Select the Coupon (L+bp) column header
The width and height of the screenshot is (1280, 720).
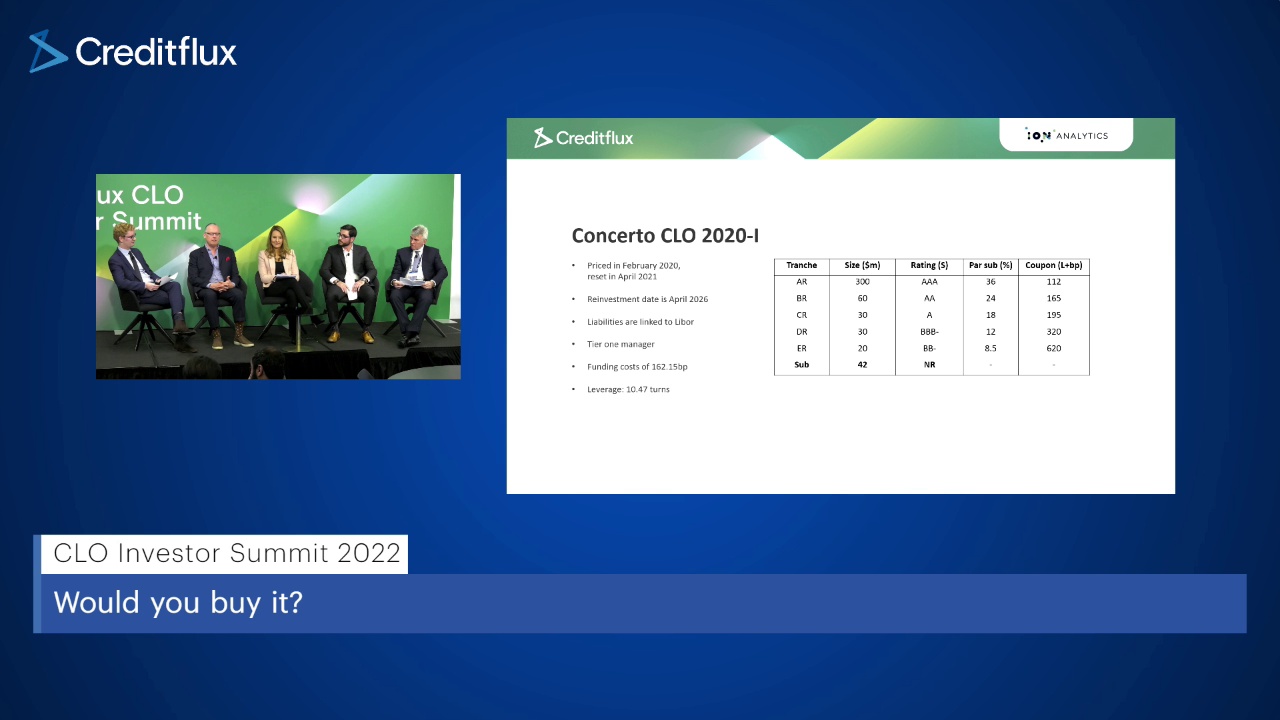[1054, 266]
